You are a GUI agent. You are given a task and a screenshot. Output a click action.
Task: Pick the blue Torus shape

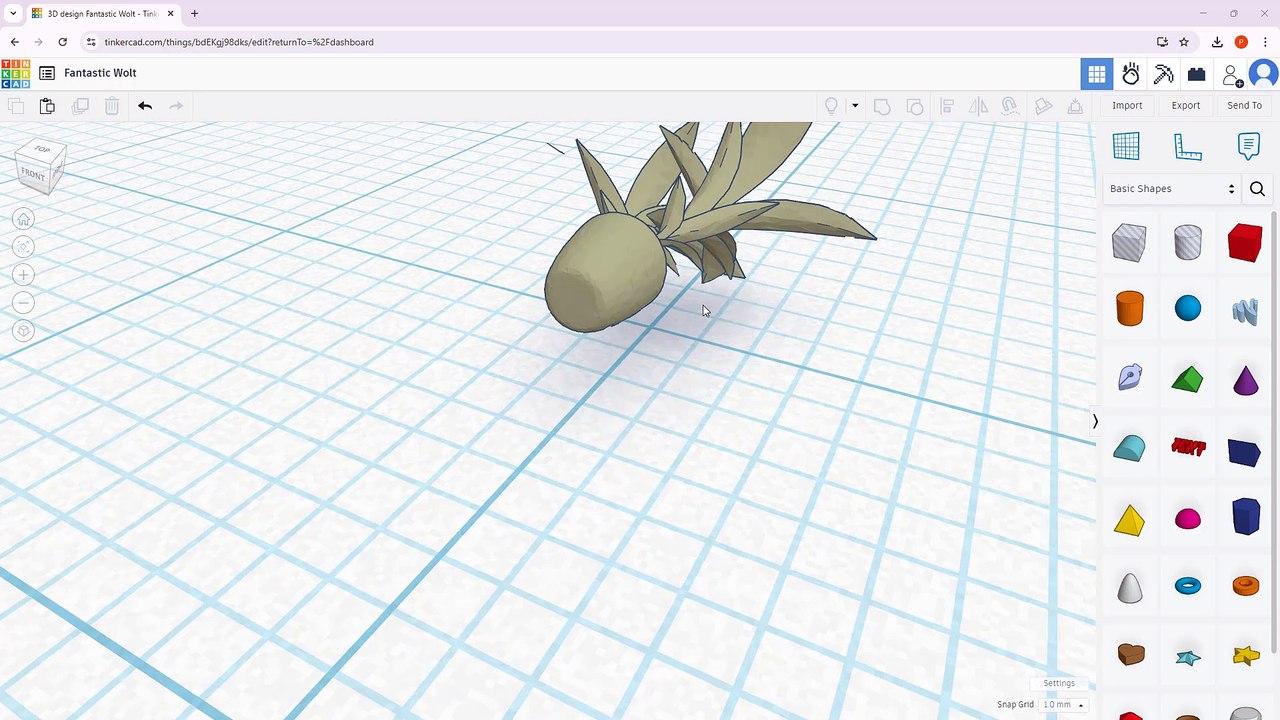pos(1187,586)
